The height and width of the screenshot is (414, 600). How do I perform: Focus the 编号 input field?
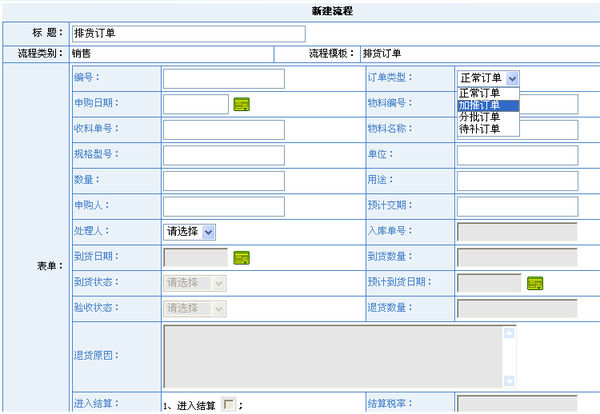224,78
